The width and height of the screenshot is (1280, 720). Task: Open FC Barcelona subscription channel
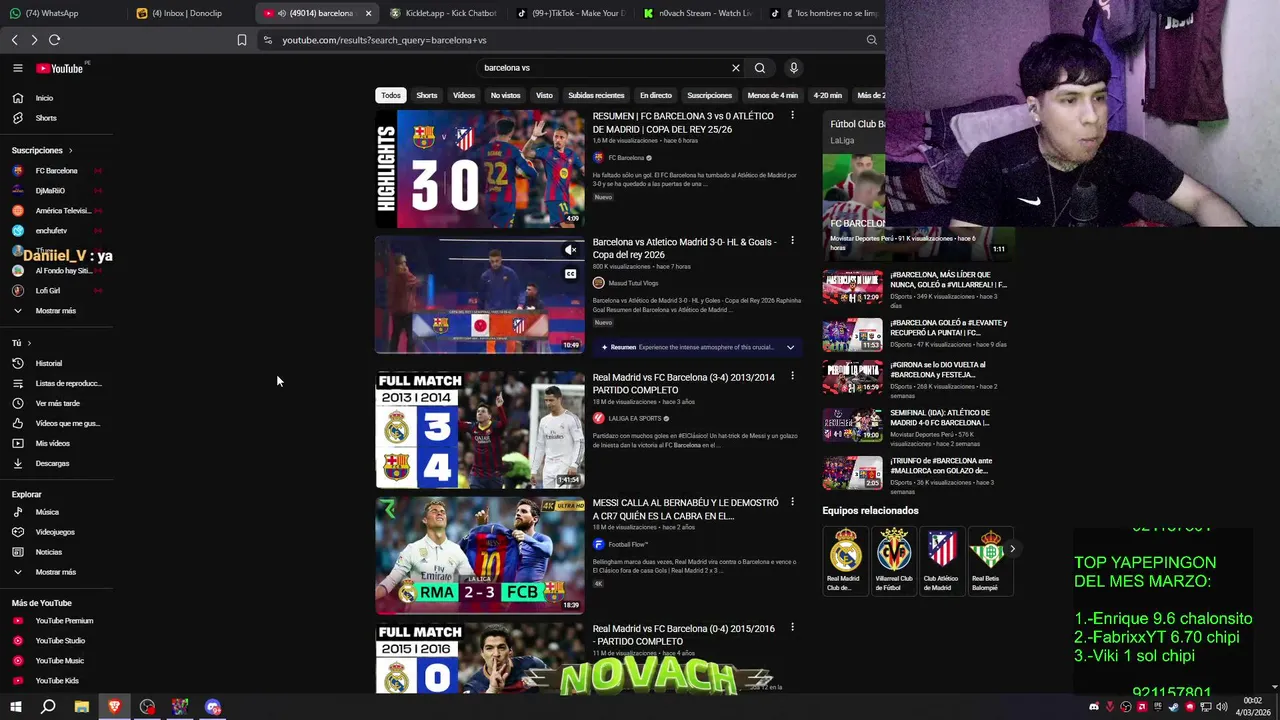click(x=56, y=171)
